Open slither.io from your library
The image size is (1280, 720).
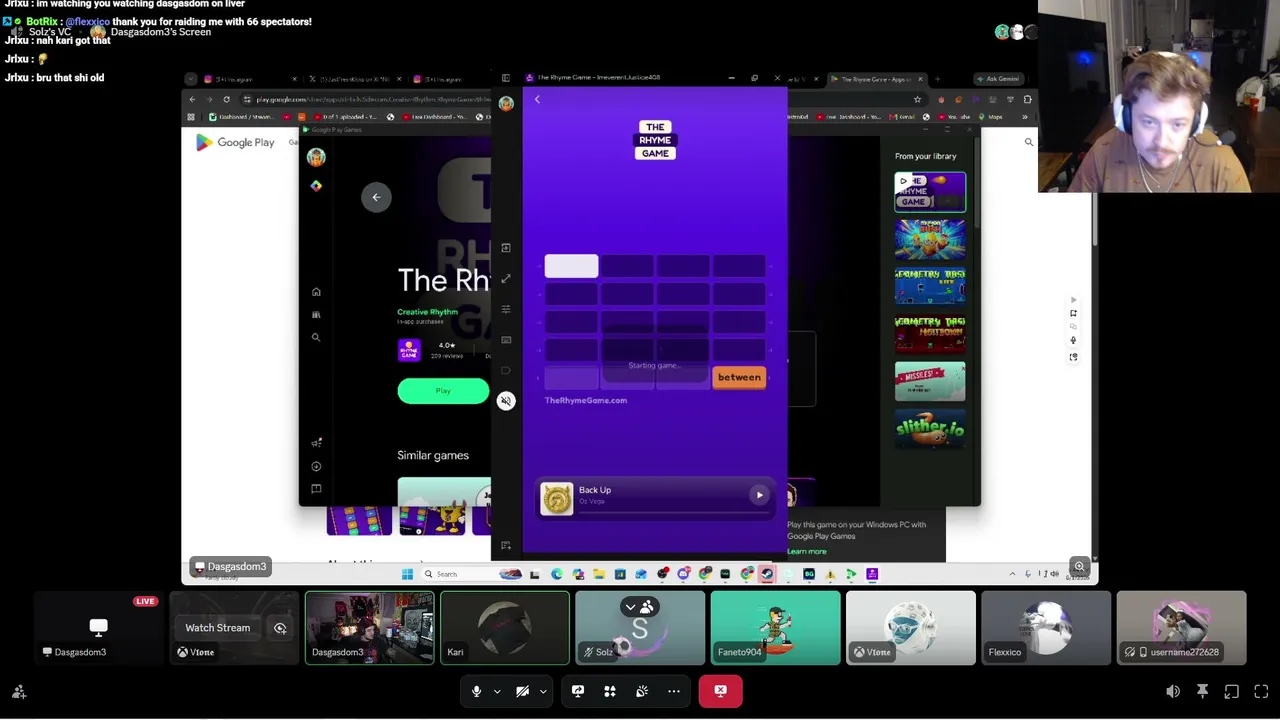[930, 429]
